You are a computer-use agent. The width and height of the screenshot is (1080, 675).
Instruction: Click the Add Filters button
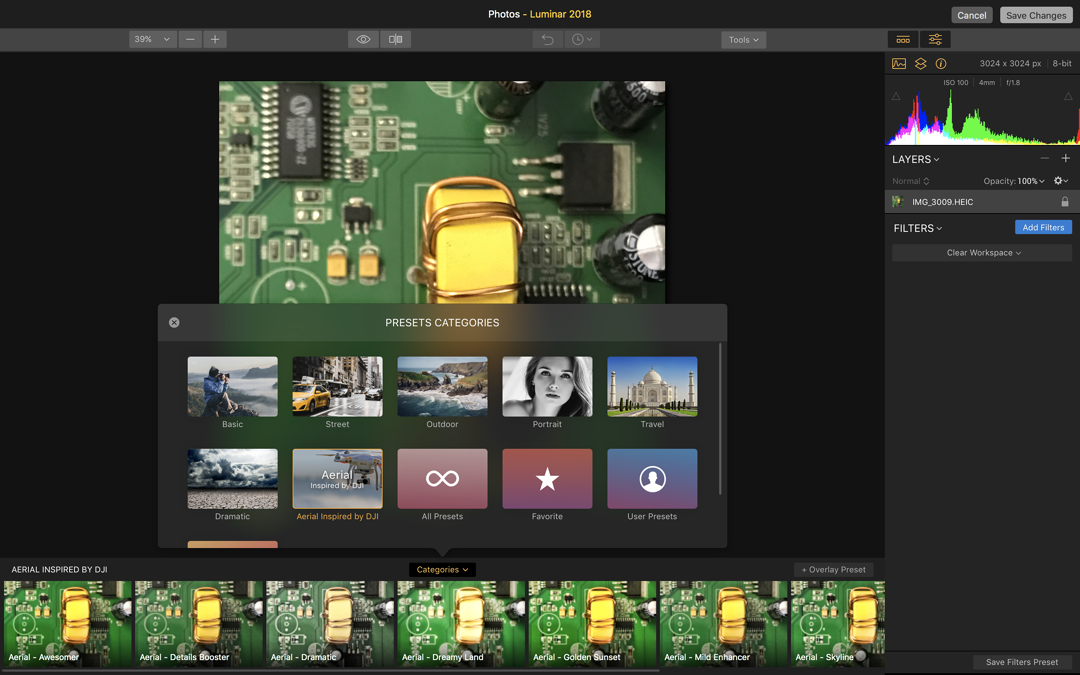point(1043,227)
